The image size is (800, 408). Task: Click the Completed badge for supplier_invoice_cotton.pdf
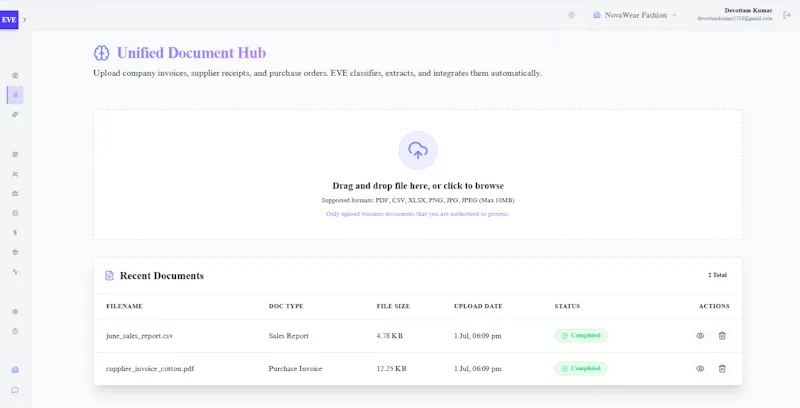[x=581, y=368]
